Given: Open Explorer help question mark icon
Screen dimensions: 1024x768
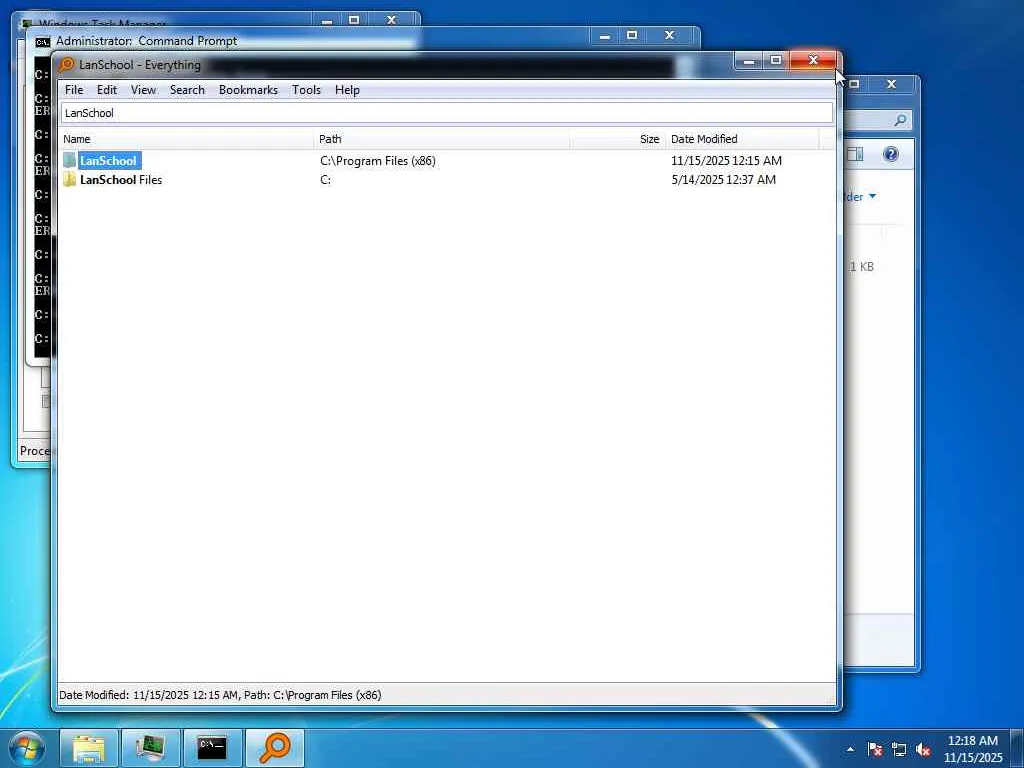Looking at the screenshot, I should (x=891, y=154).
